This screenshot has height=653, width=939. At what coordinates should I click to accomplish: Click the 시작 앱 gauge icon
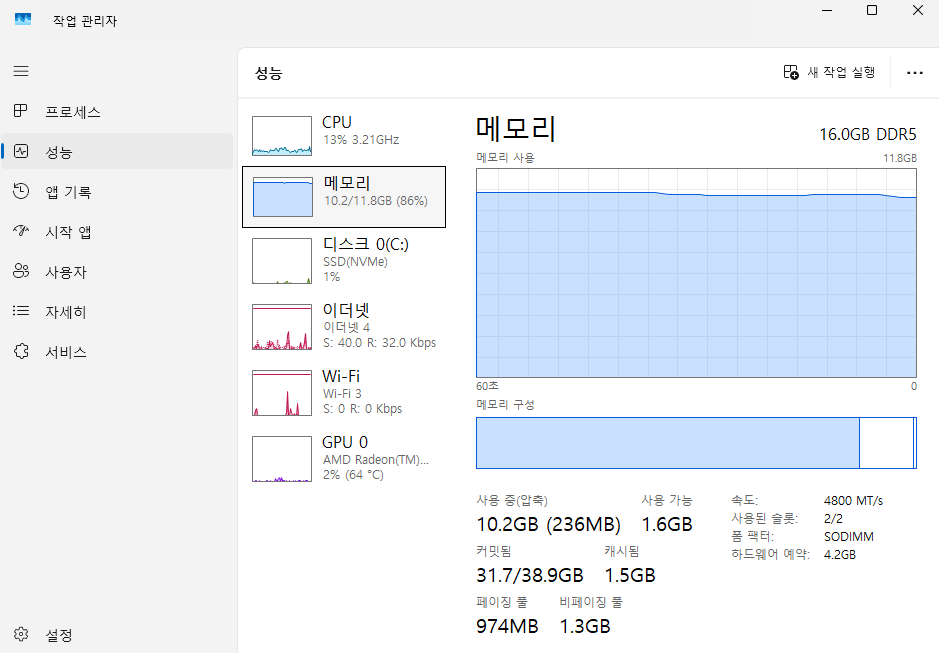click(x=21, y=231)
